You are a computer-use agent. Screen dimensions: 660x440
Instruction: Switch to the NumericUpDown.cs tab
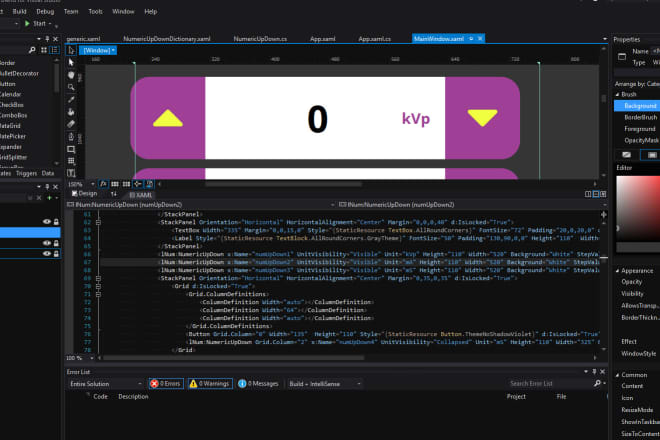pos(260,39)
